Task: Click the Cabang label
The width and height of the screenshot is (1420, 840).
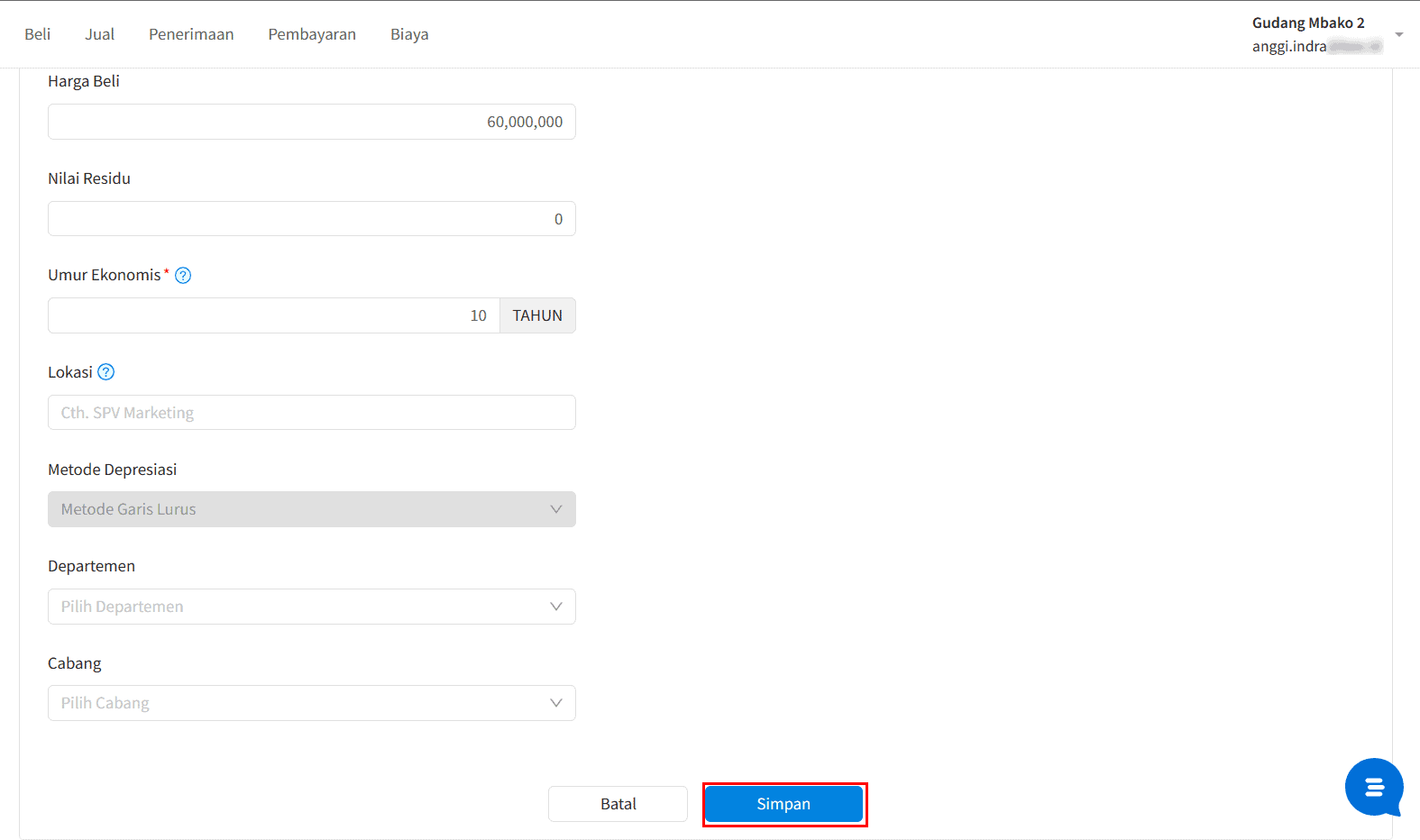Action: pos(75,663)
